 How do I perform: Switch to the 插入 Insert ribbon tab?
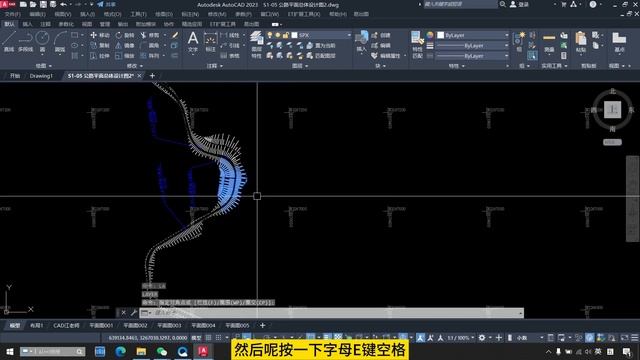(x=27, y=24)
